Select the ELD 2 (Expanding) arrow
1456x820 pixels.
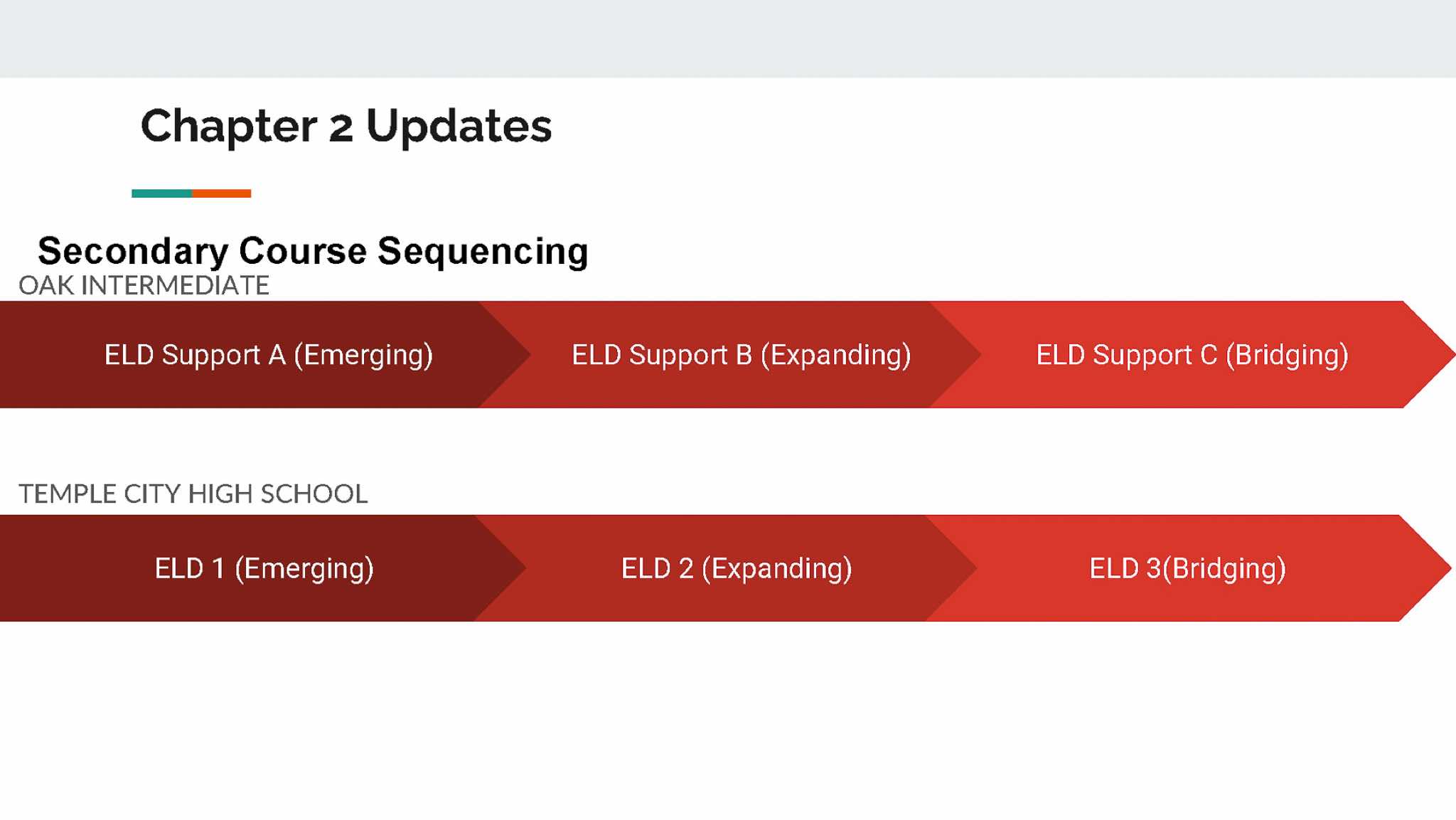click(x=737, y=568)
